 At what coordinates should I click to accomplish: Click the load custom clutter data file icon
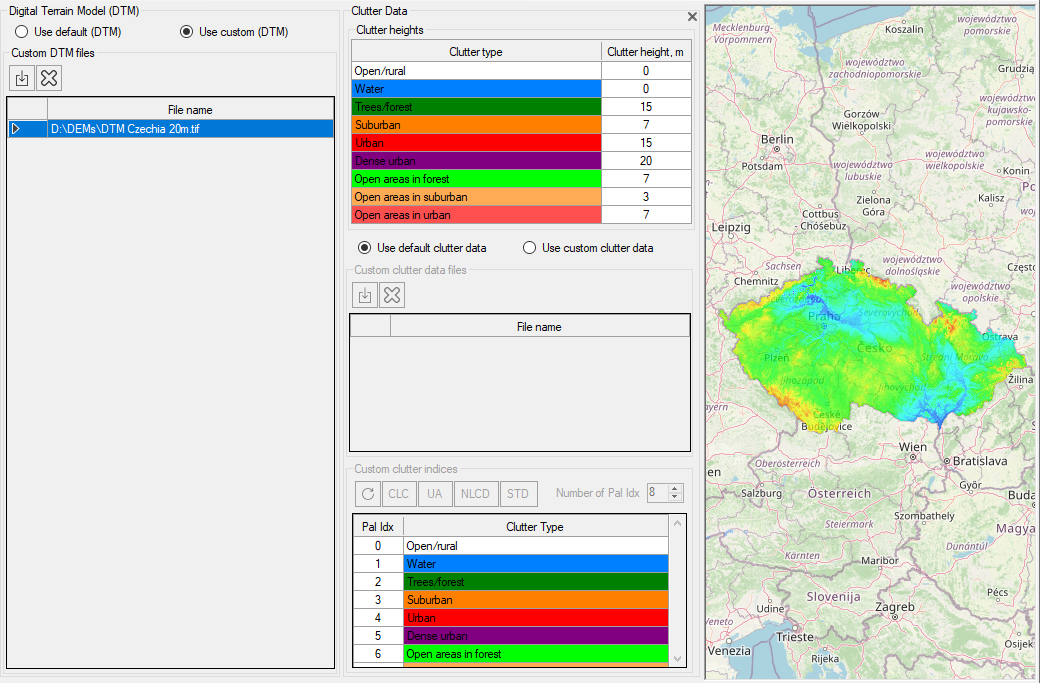pyautogui.click(x=365, y=295)
